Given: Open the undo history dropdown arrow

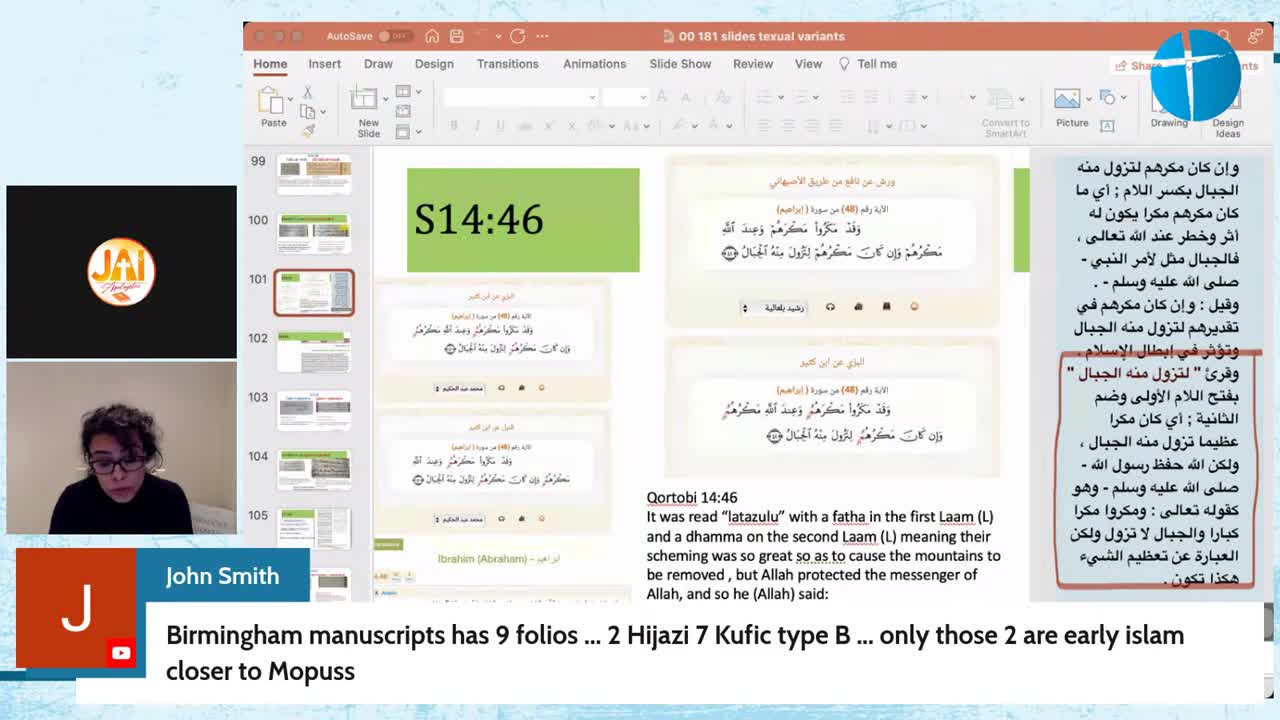Looking at the screenshot, I should [497, 36].
